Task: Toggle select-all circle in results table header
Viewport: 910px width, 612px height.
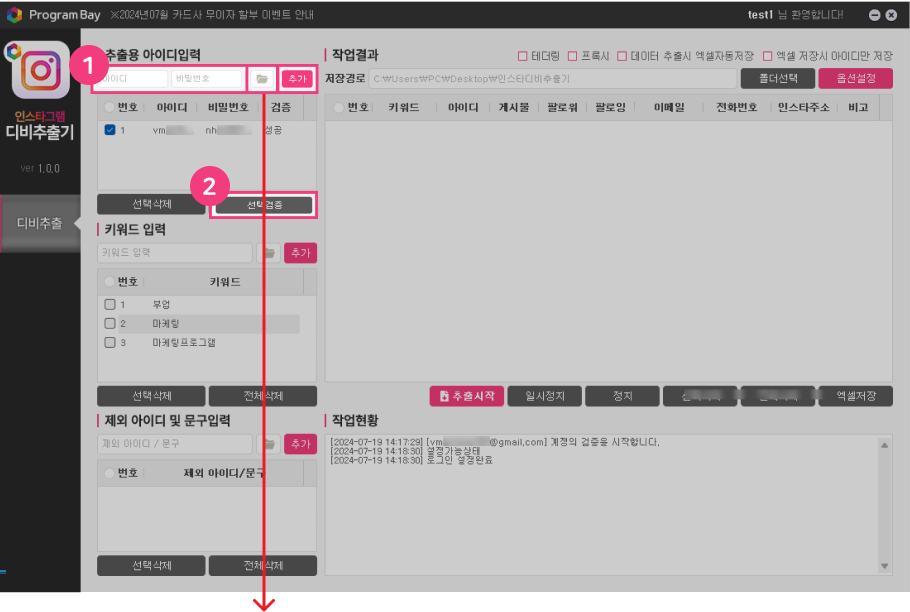Action: point(338,107)
